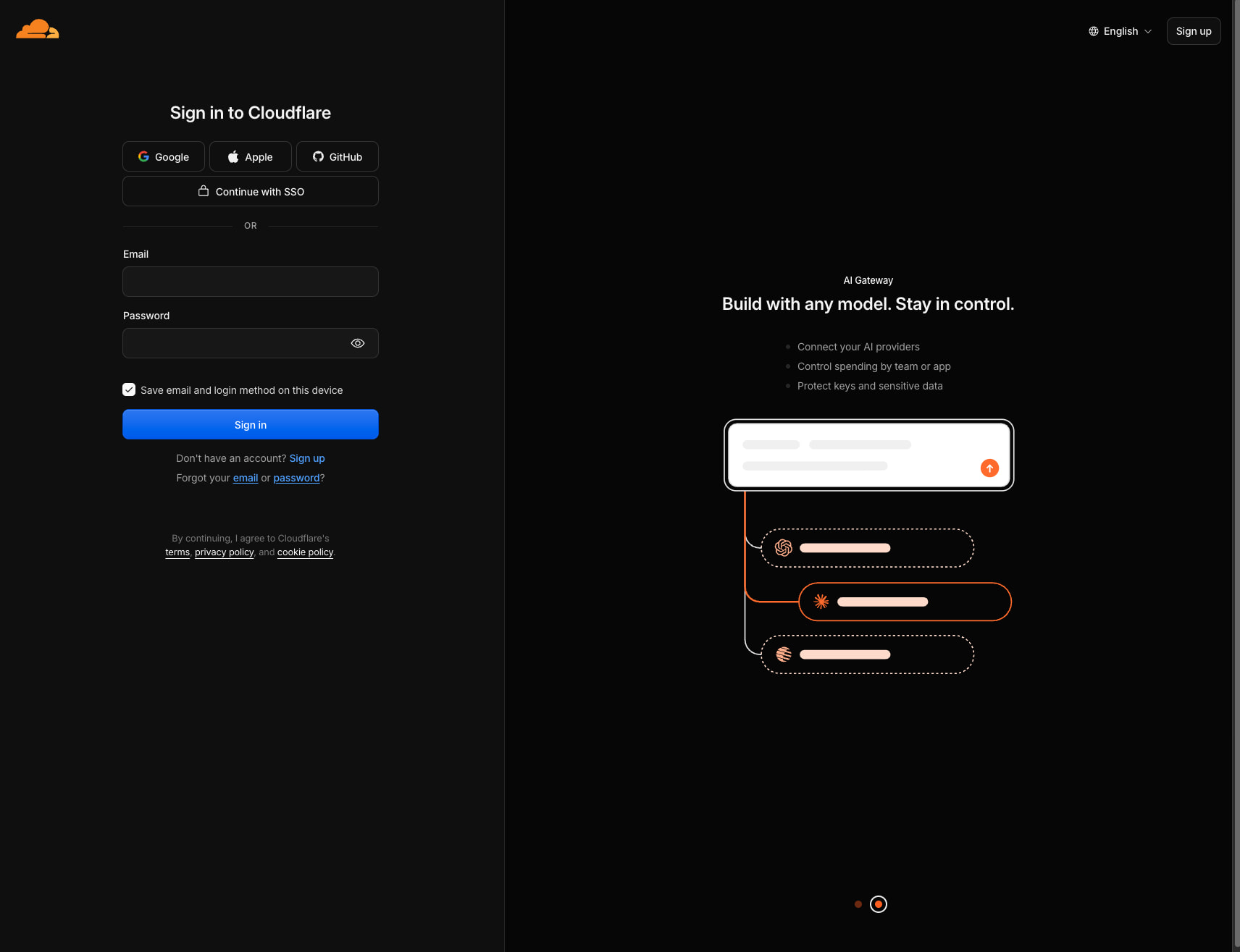Click the lock icon on SSO button
The height and width of the screenshot is (952, 1240).
(x=204, y=191)
